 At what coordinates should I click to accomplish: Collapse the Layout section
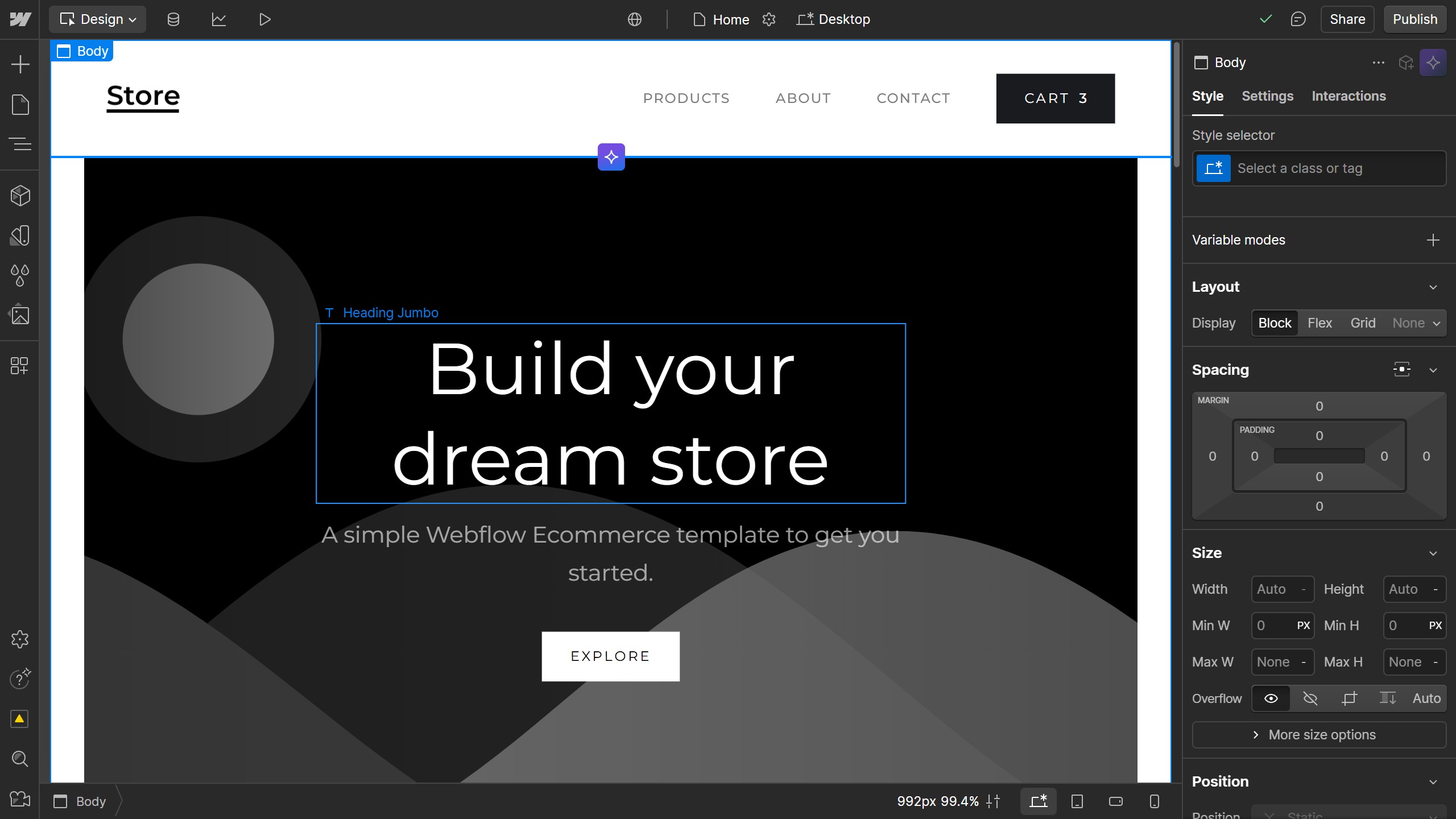[1433, 287]
